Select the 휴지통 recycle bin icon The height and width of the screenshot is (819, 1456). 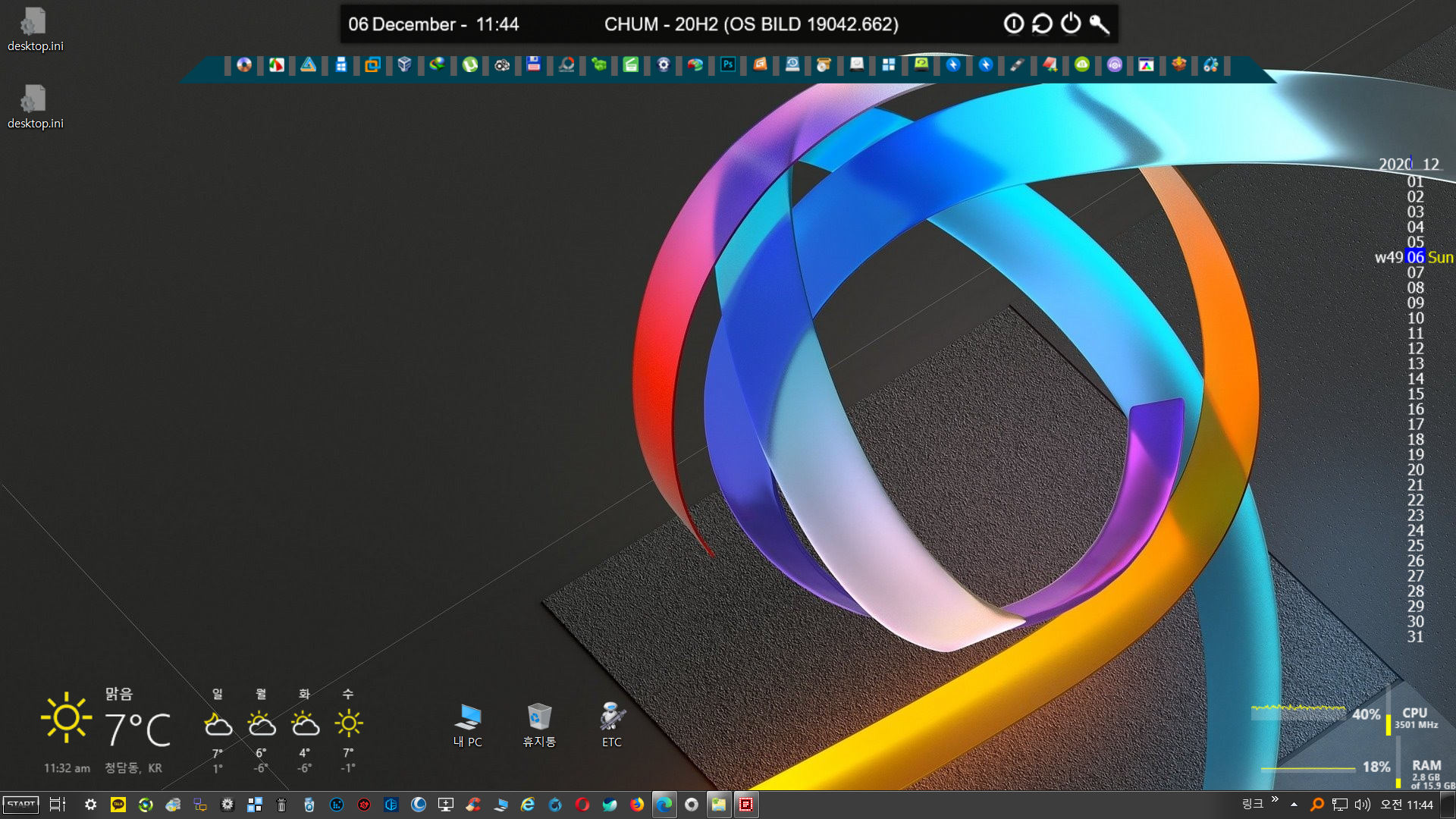(x=539, y=726)
